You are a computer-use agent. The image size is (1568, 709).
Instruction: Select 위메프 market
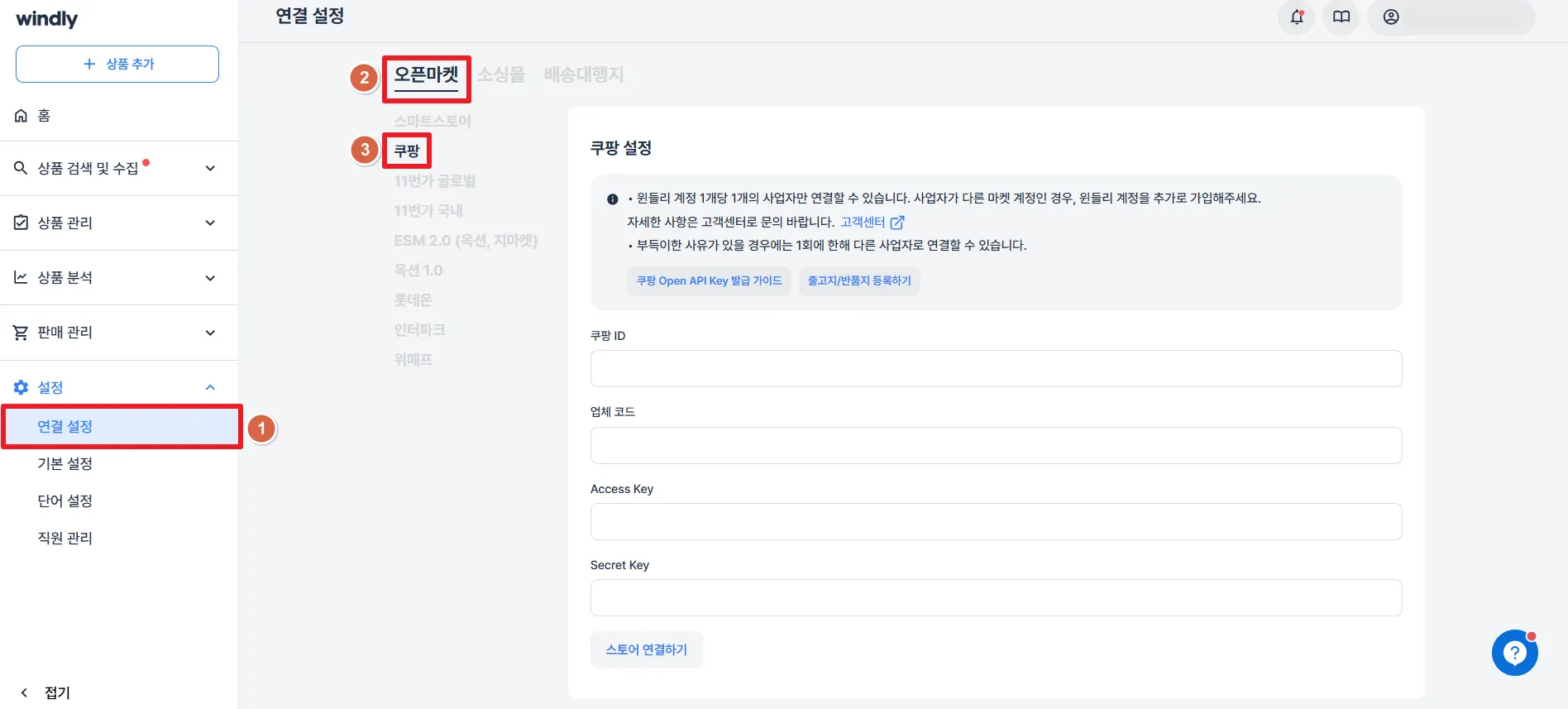(x=414, y=359)
